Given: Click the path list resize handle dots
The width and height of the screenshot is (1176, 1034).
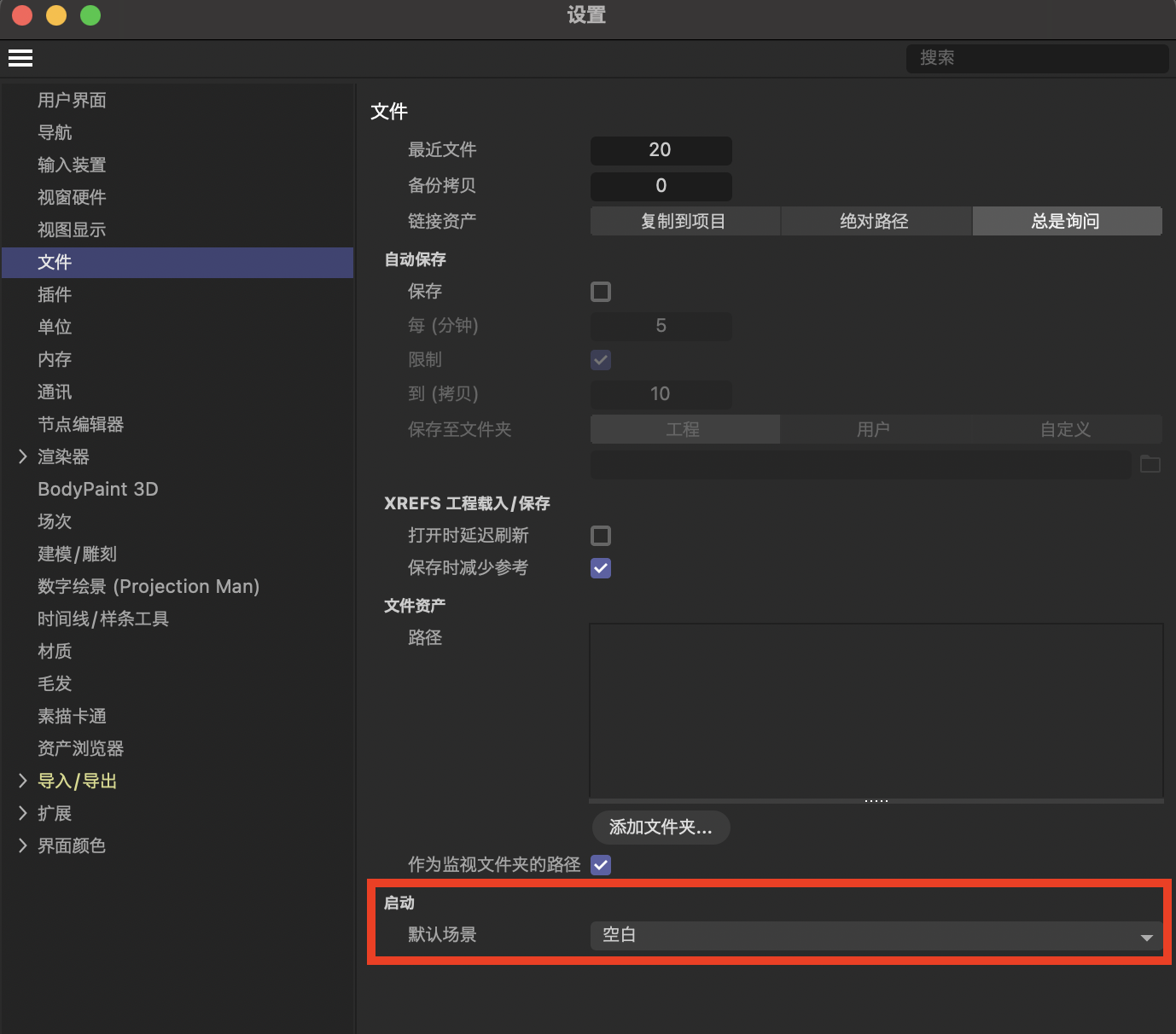Looking at the screenshot, I should coord(876,801).
